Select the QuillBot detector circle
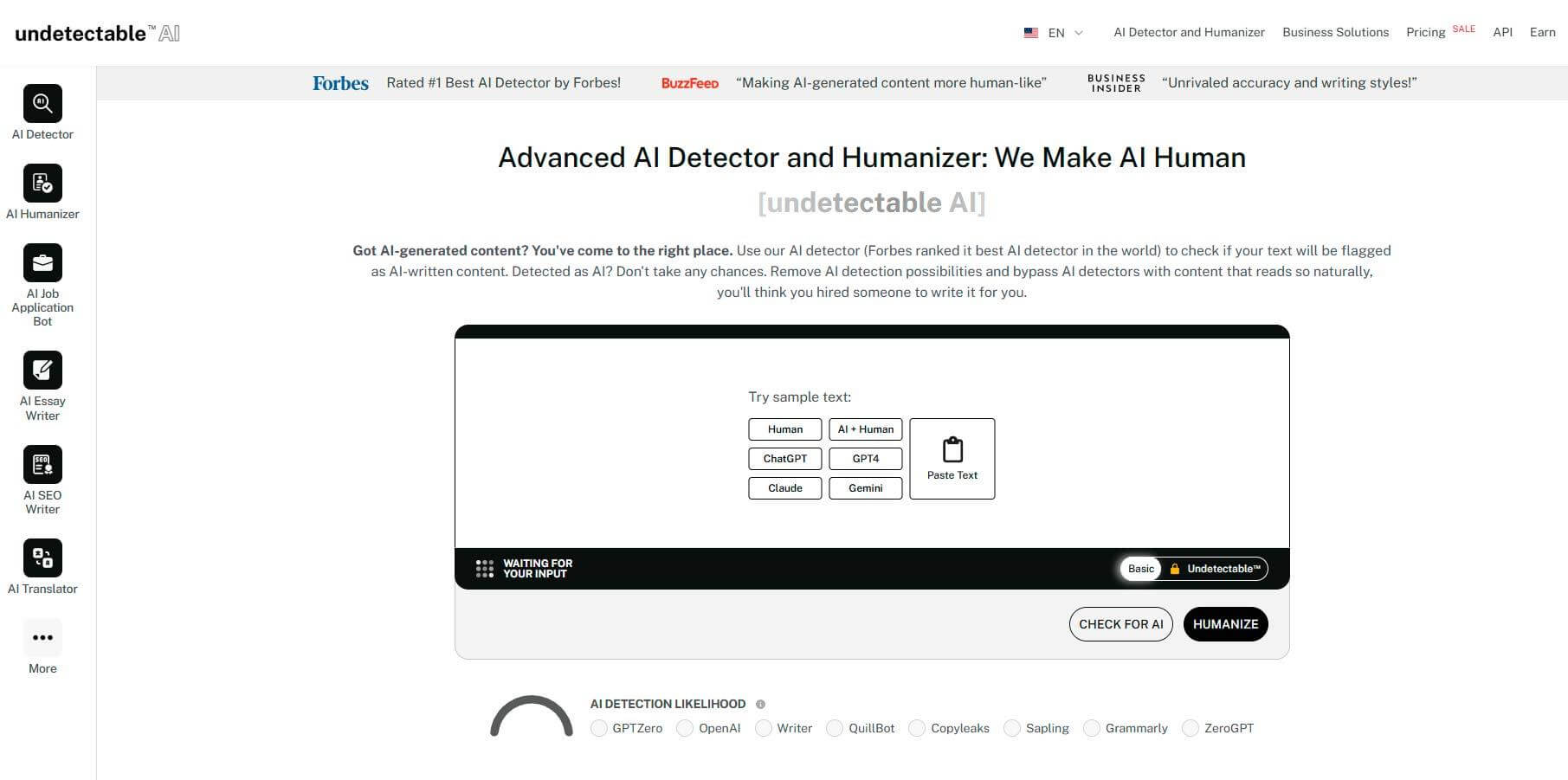 (835, 729)
